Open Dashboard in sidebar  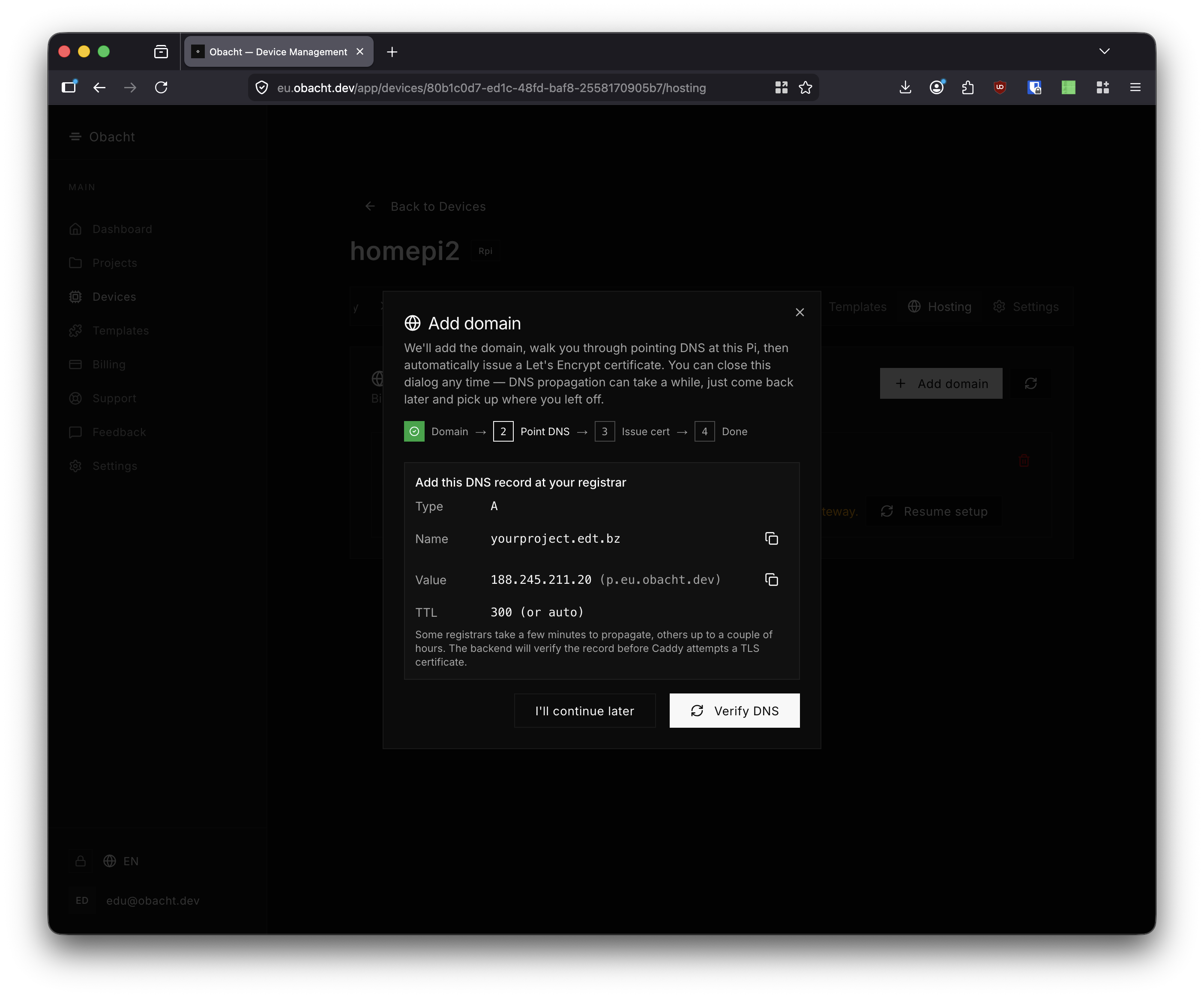pos(111,229)
